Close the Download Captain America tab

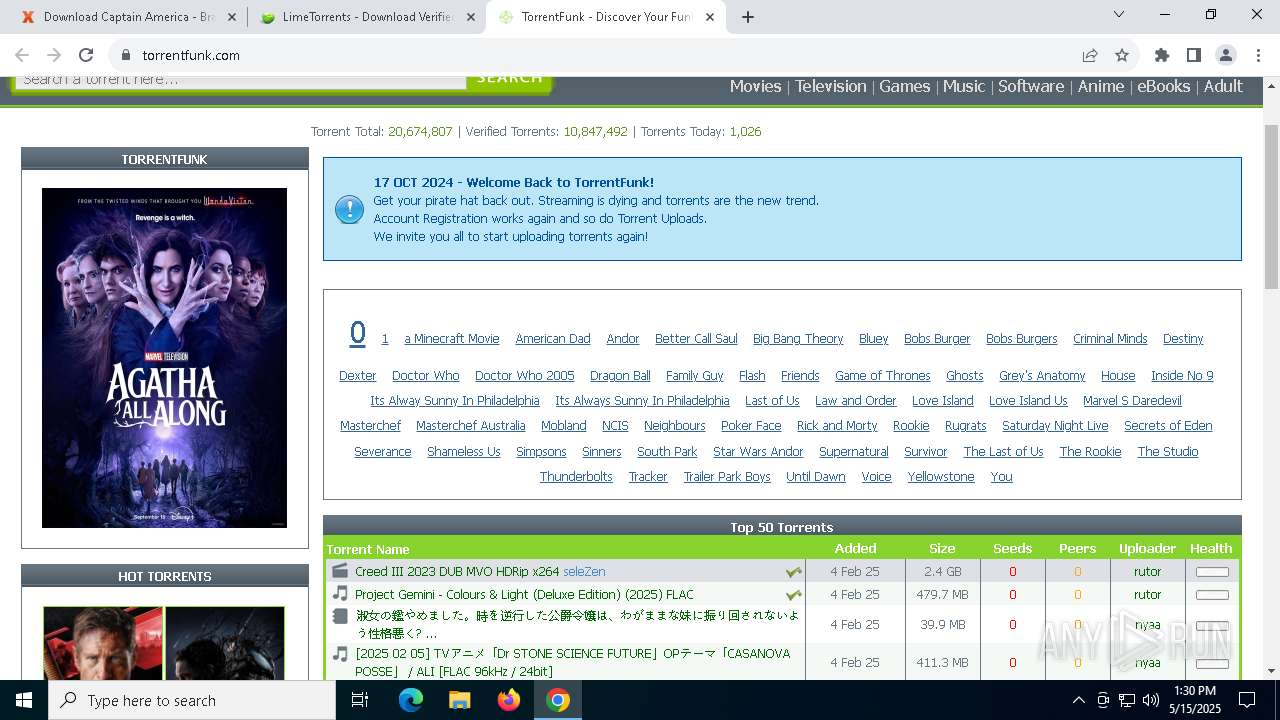(232, 17)
